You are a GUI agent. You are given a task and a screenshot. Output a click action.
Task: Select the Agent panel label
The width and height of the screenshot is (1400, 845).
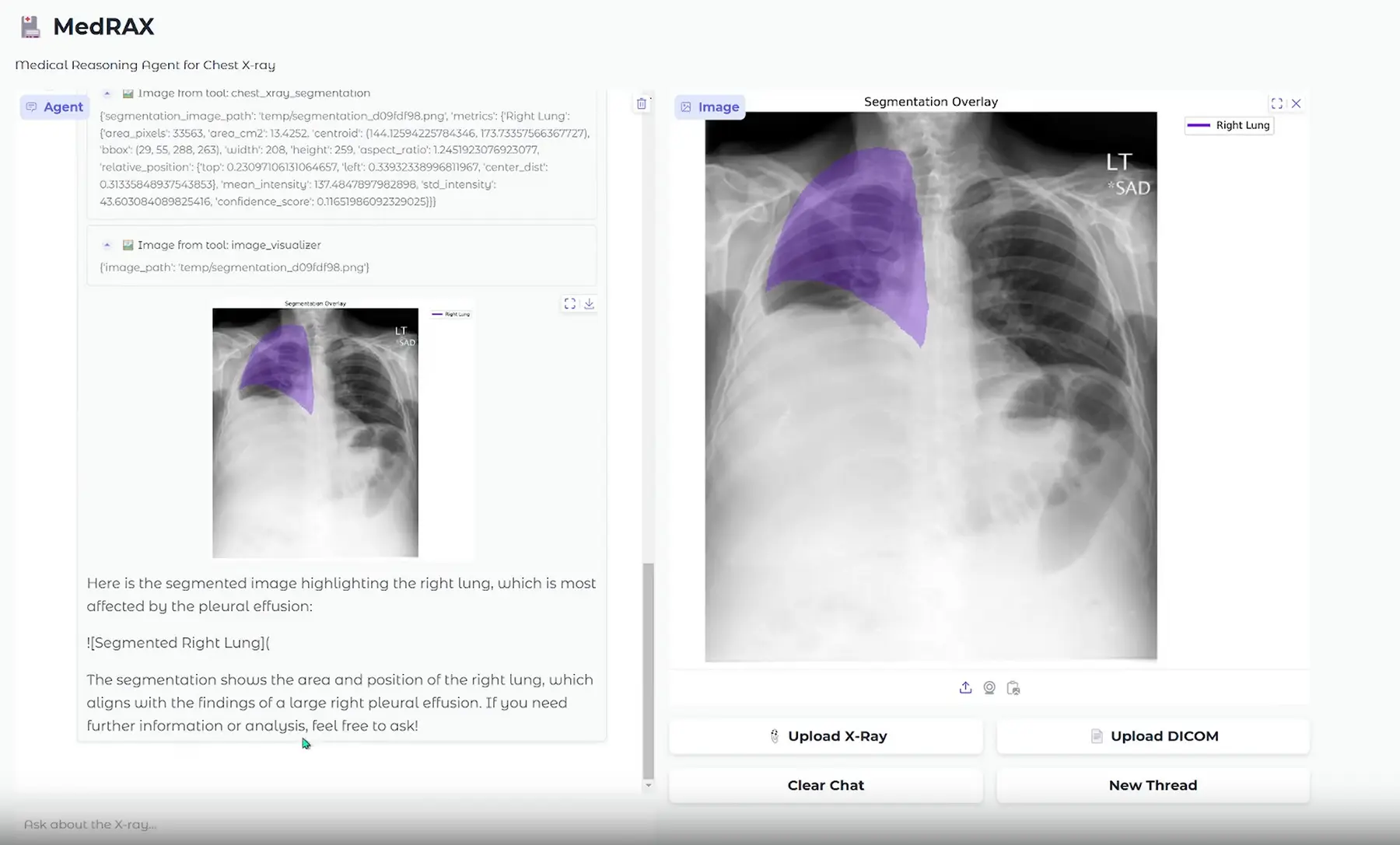click(x=54, y=107)
